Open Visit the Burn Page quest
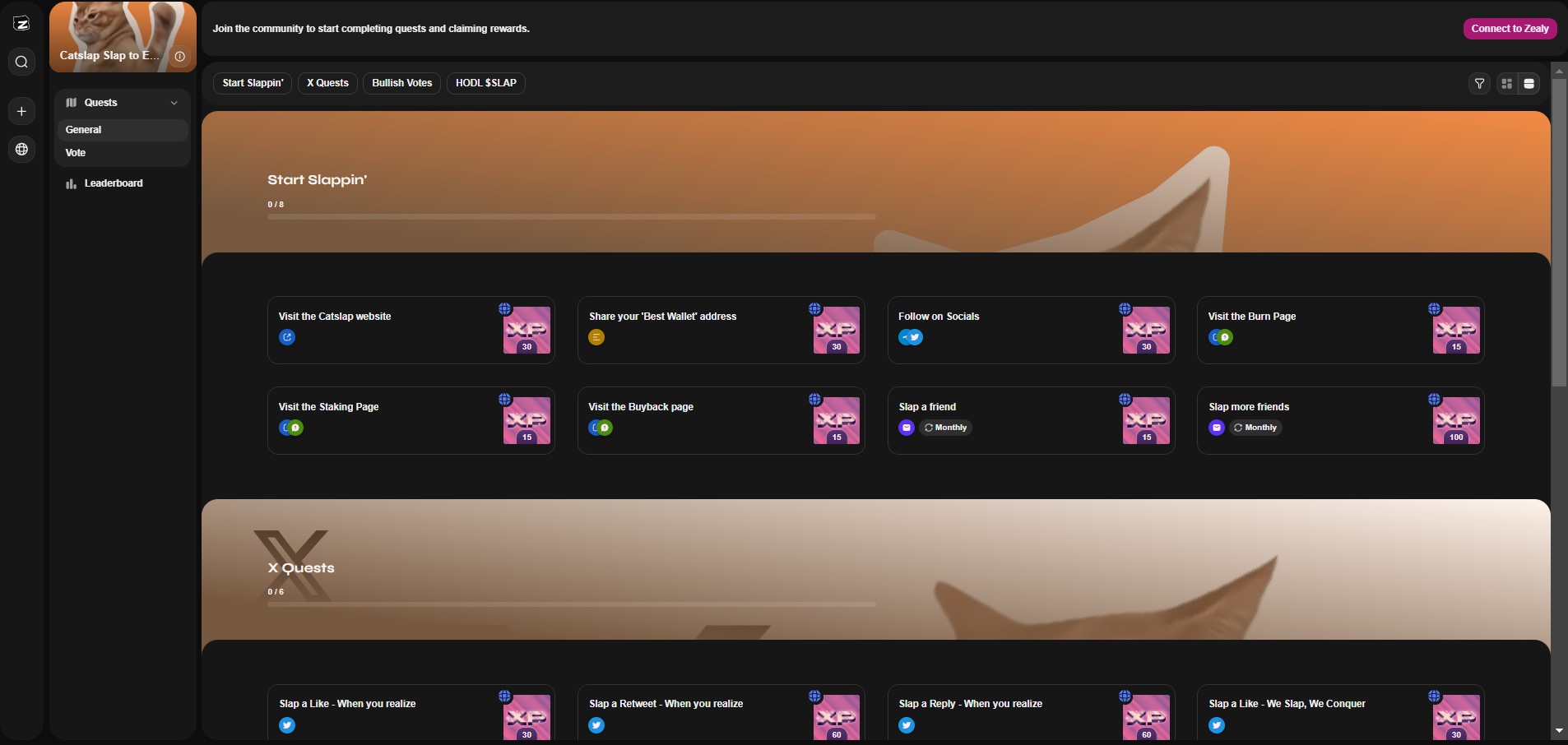This screenshot has width=1568, height=745. click(x=1341, y=330)
